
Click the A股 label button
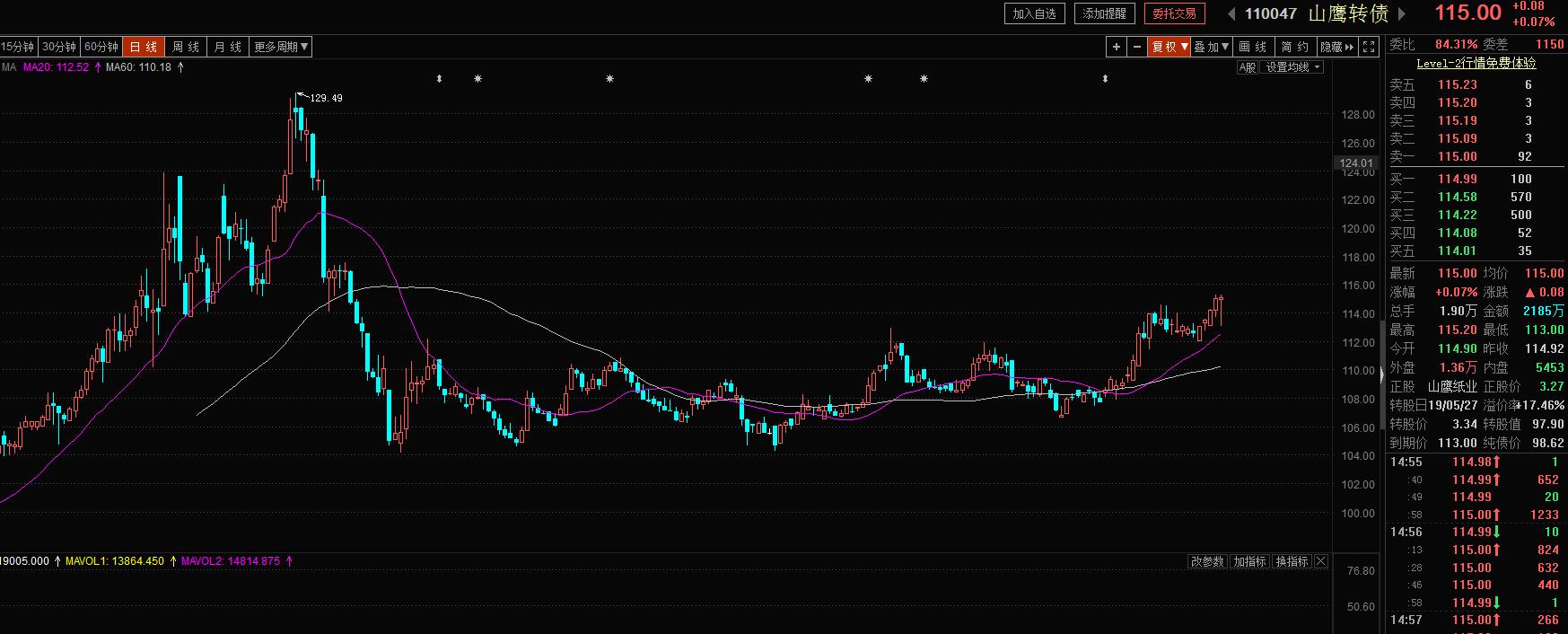[x=1247, y=67]
